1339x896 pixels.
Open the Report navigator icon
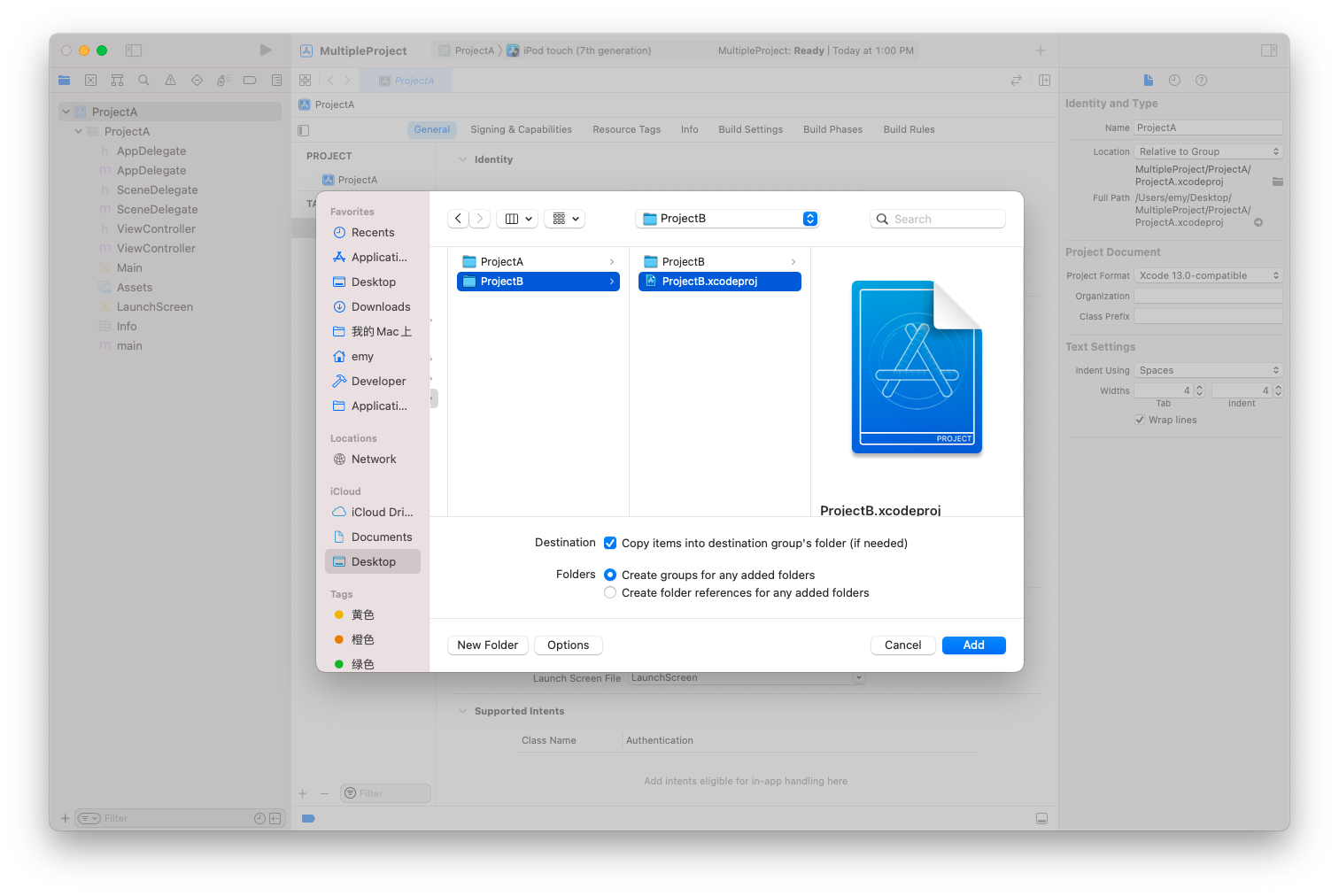276,80
